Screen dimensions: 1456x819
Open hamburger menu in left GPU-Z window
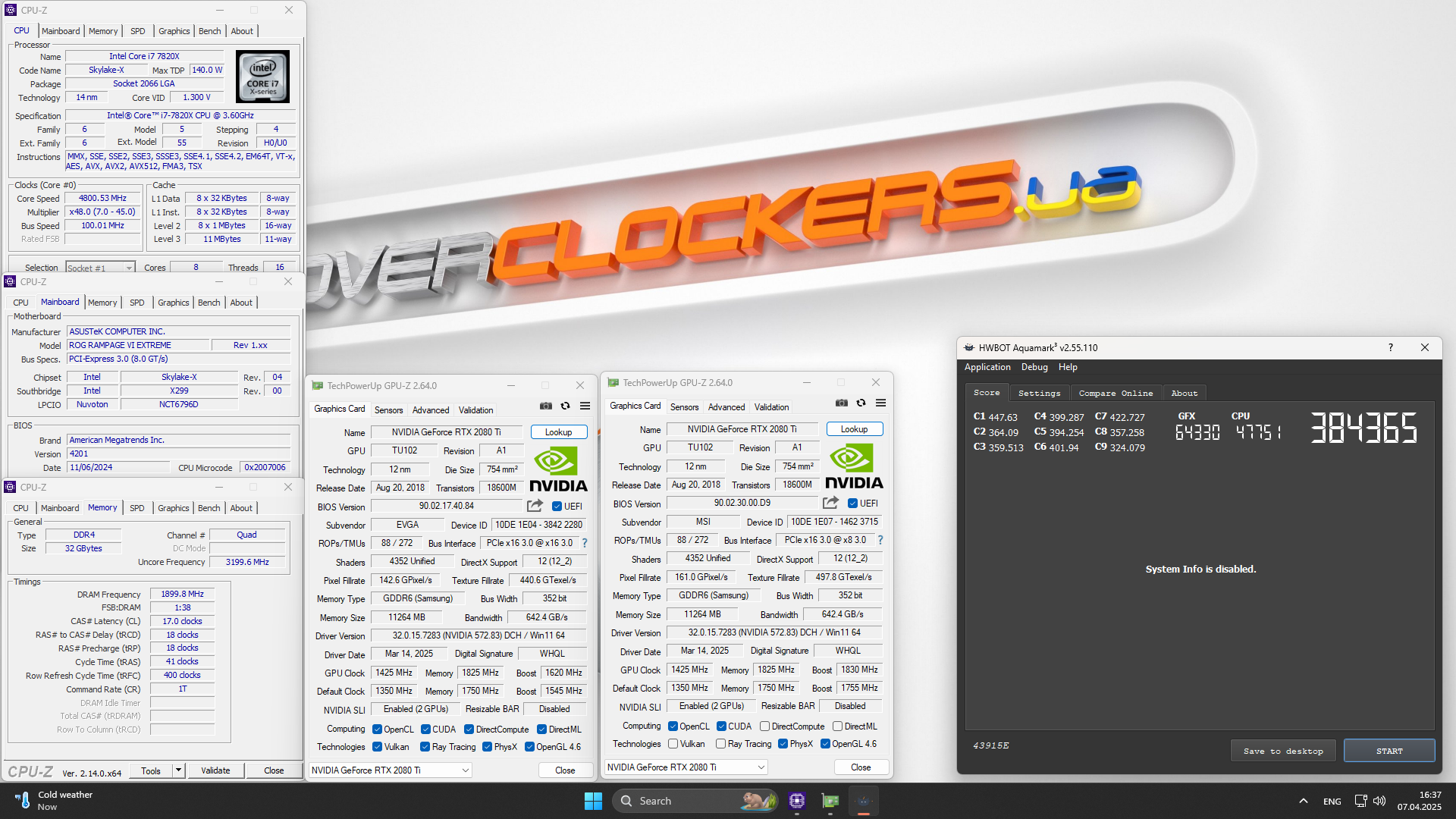click(585, 406)
